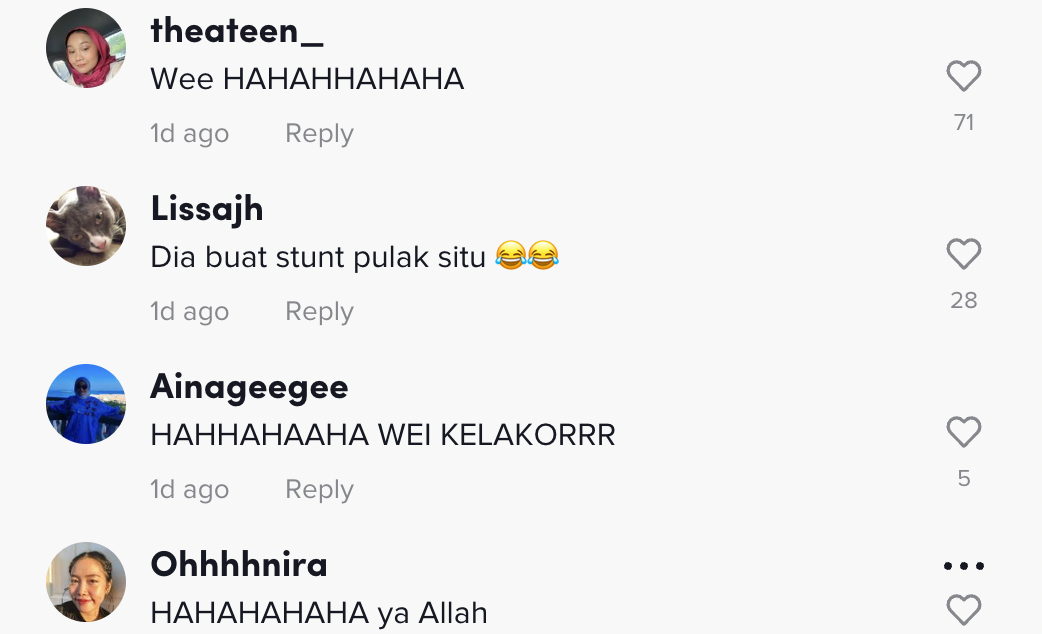Reply to Ainageegee's comment
Screen dimensions: 1042x634
[320, 490]
